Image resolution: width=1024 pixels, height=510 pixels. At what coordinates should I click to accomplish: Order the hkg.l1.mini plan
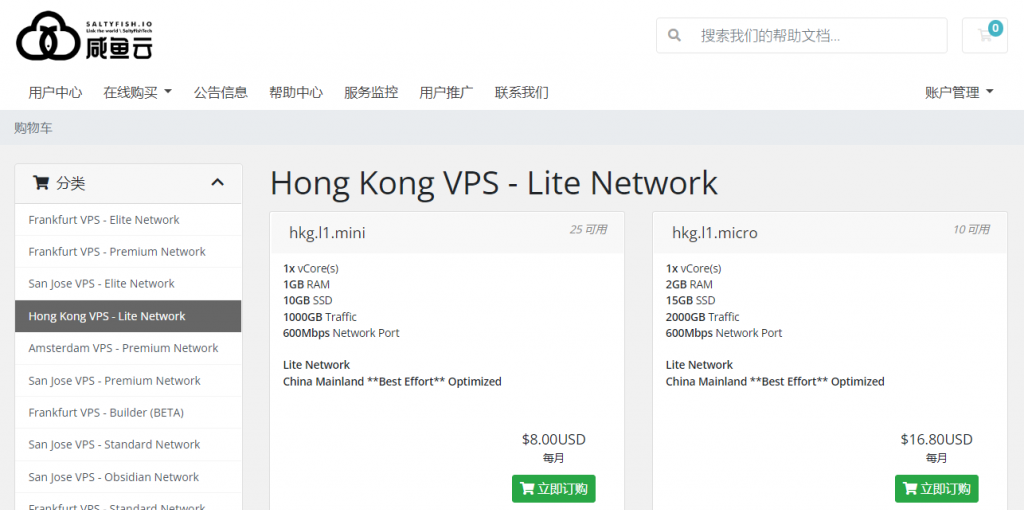(x=553, y=489)
